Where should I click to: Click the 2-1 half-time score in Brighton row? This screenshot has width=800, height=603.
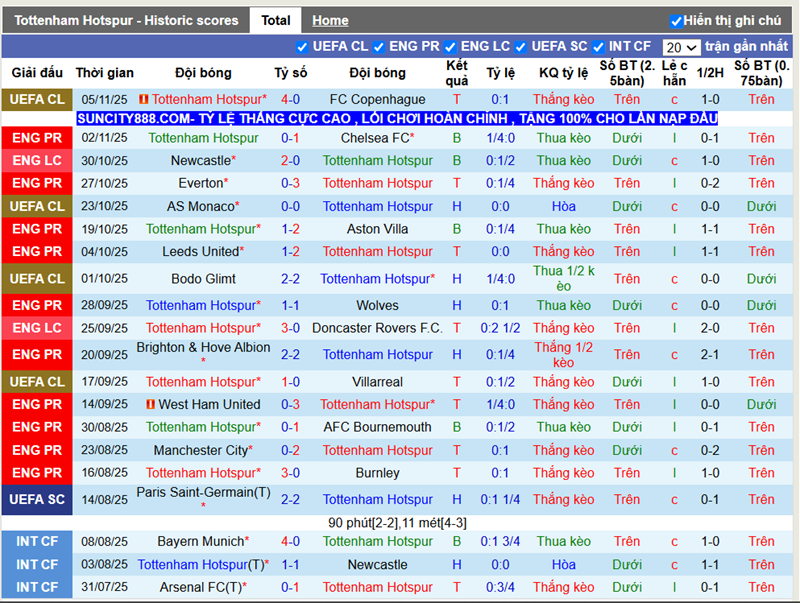[x=710, y=354]
